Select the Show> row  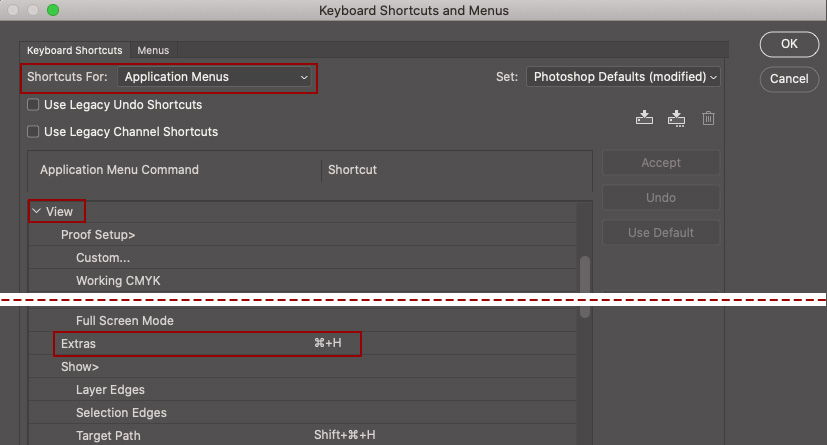pos(303,366)
